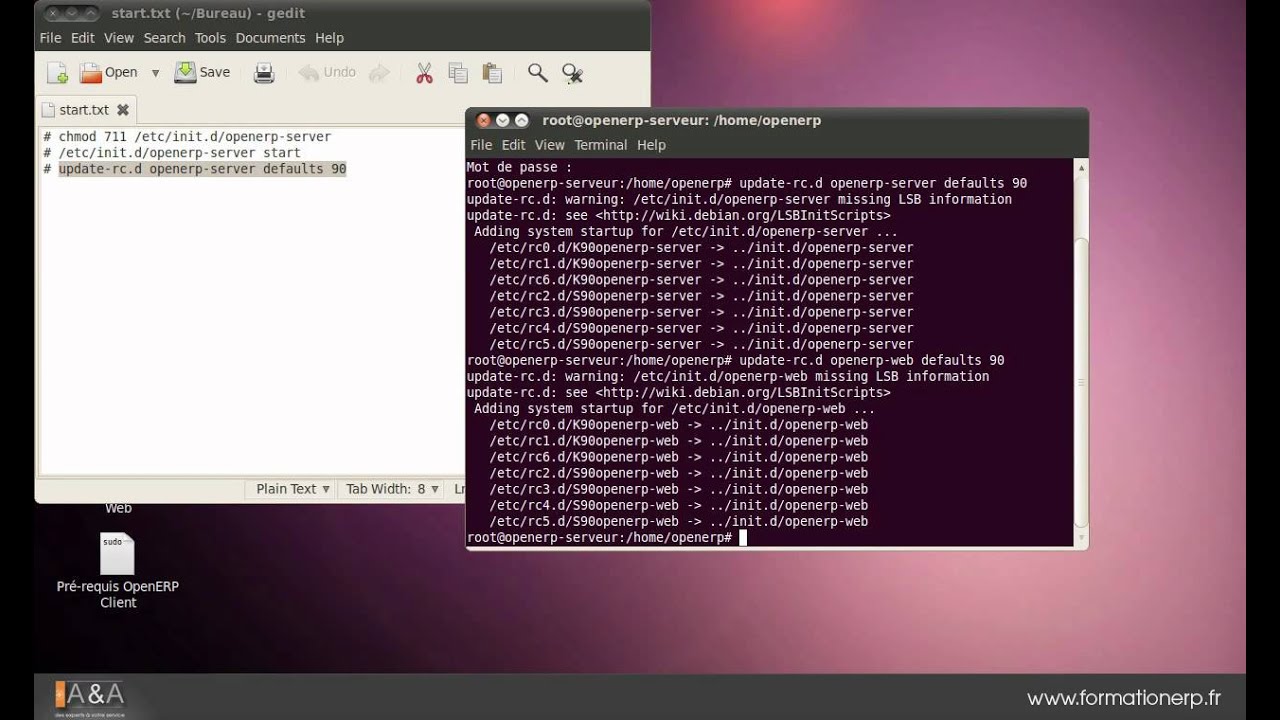Print document using printer icon

point(264,73)
